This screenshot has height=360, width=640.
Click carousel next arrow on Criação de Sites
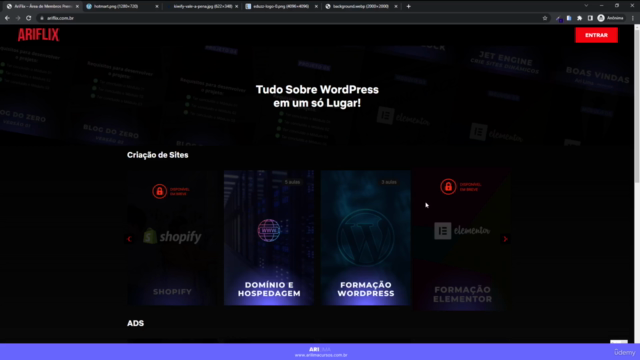coord(505,239)
